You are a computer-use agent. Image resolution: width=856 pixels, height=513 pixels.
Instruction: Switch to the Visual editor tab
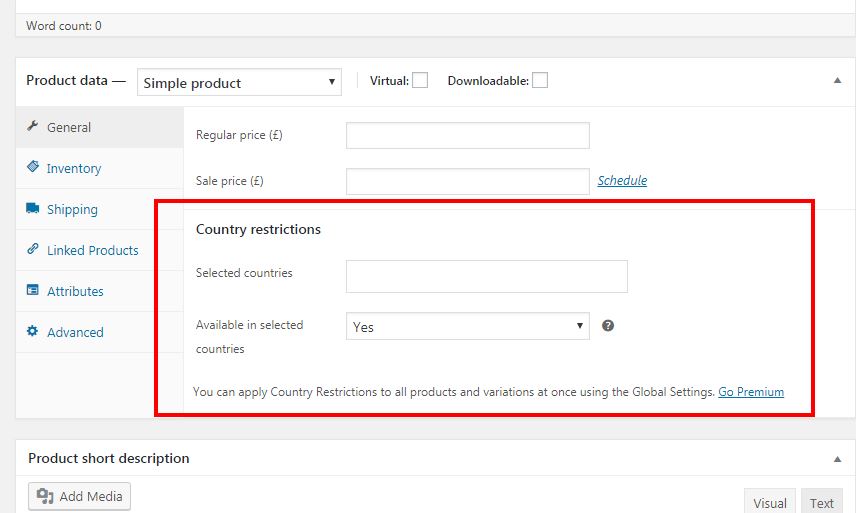point(769,502)
